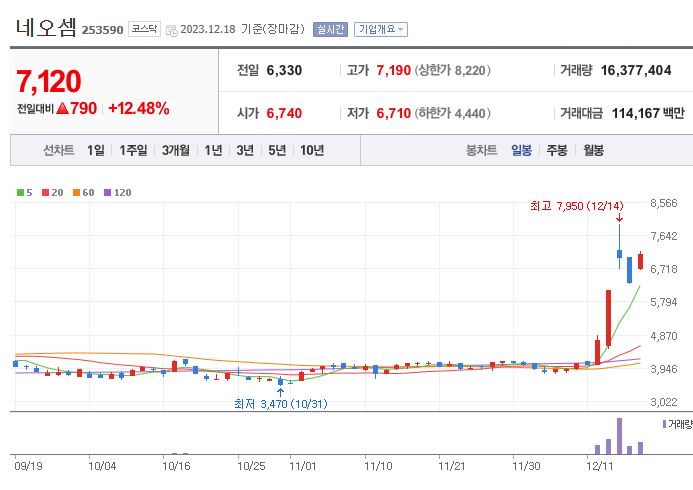Click the 선차트 line chart label
The width and height of the screenshot is (693, 490).
(x=58, y=151)
